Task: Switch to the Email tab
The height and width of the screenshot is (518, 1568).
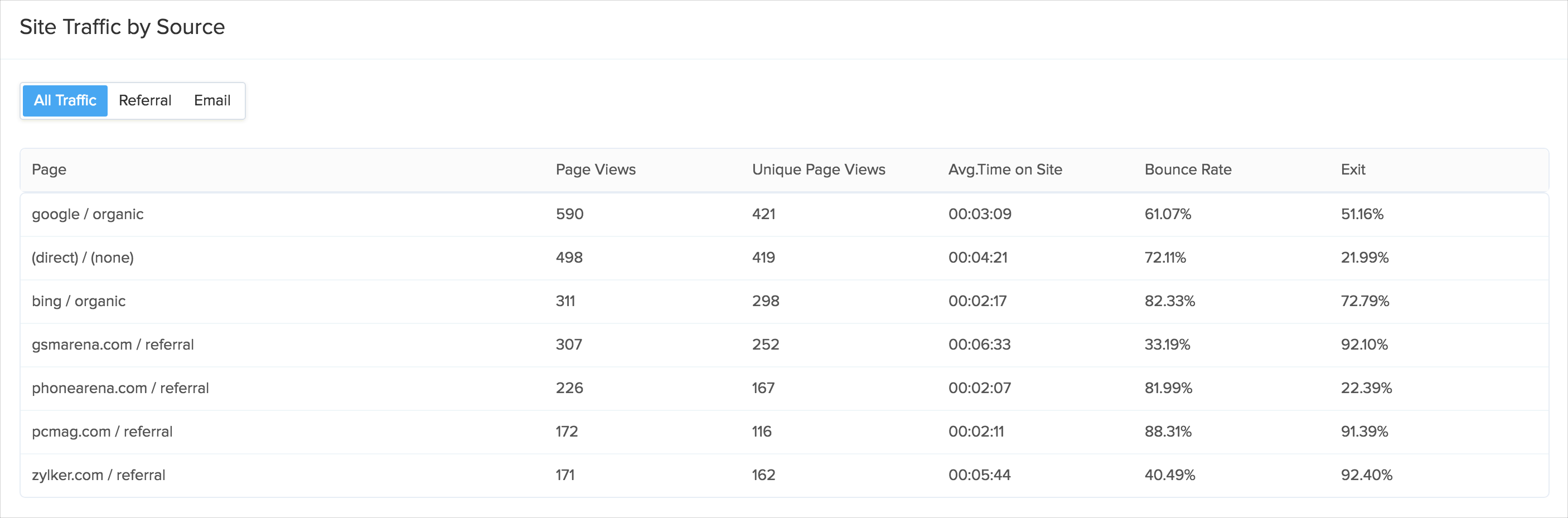Action: [x=212, y=100]
